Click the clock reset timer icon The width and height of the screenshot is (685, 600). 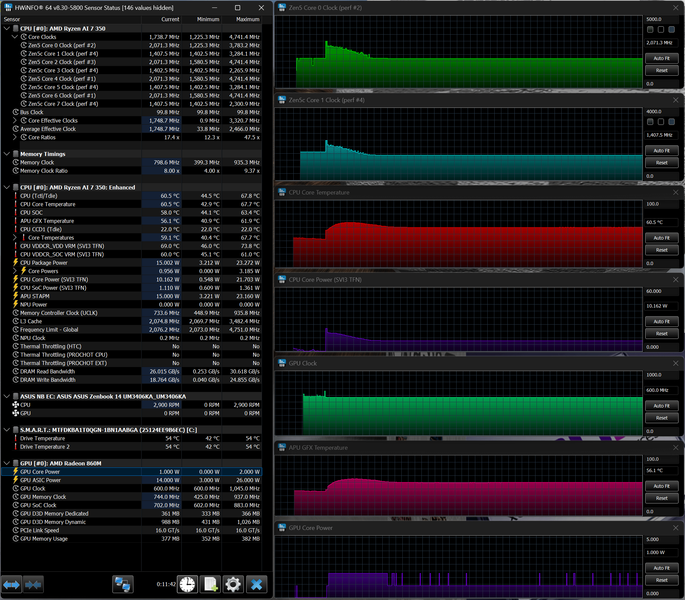(x=187, y=584)
